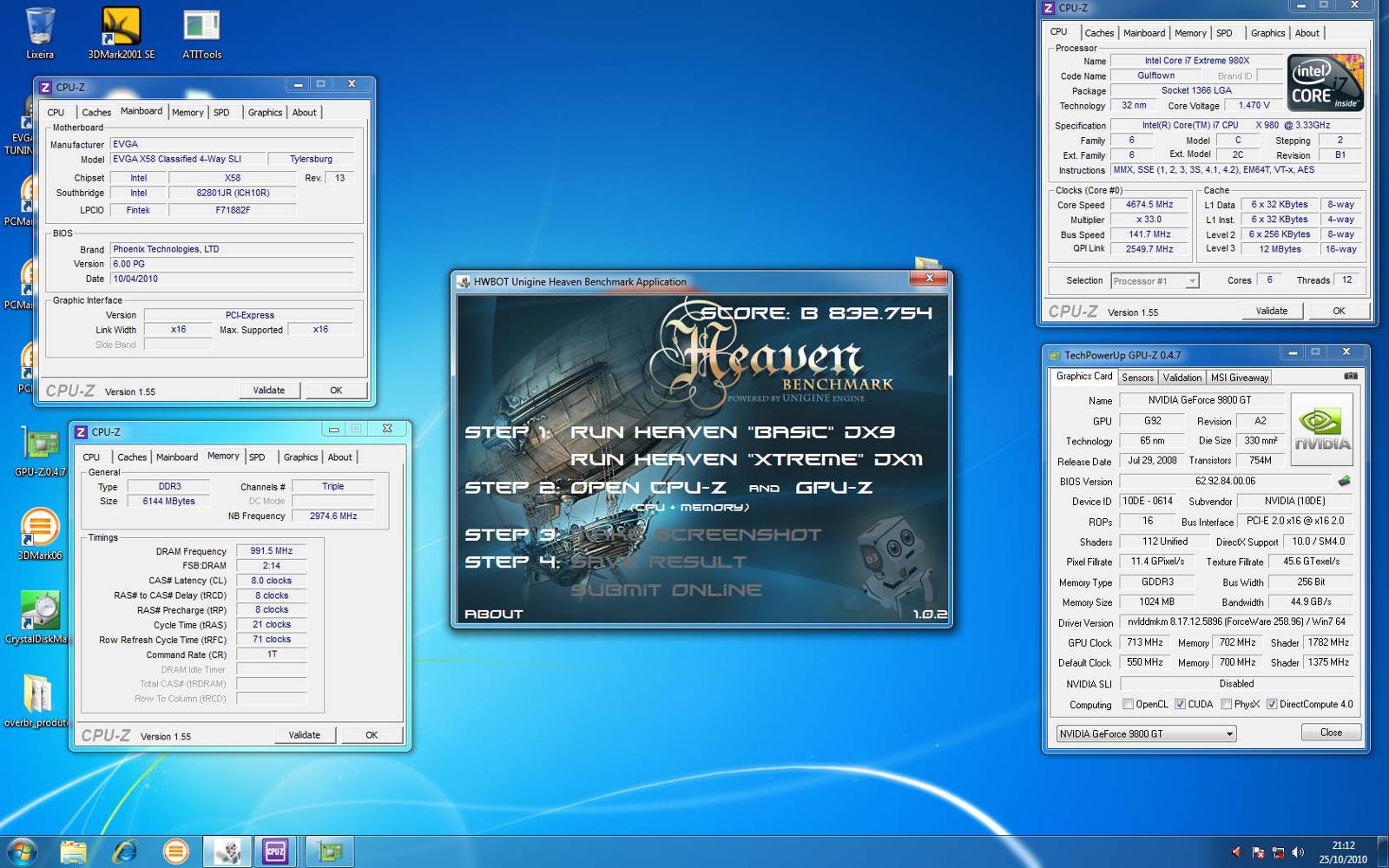Viewport: 1389px width, 868px height.
Task: Click Validate in the top-right CPU-Z window
Action: click(x=1272, y=311)
